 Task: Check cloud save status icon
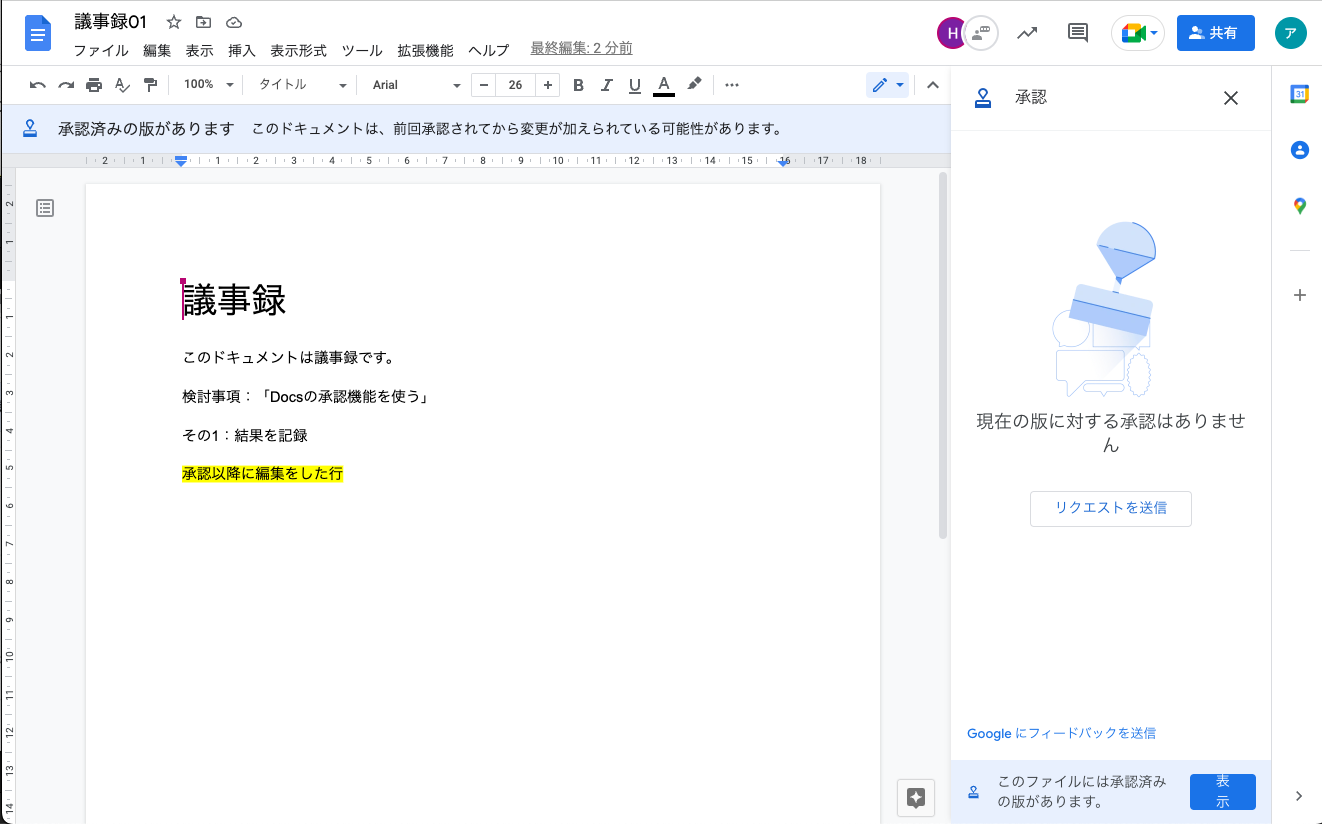point(234,22)
